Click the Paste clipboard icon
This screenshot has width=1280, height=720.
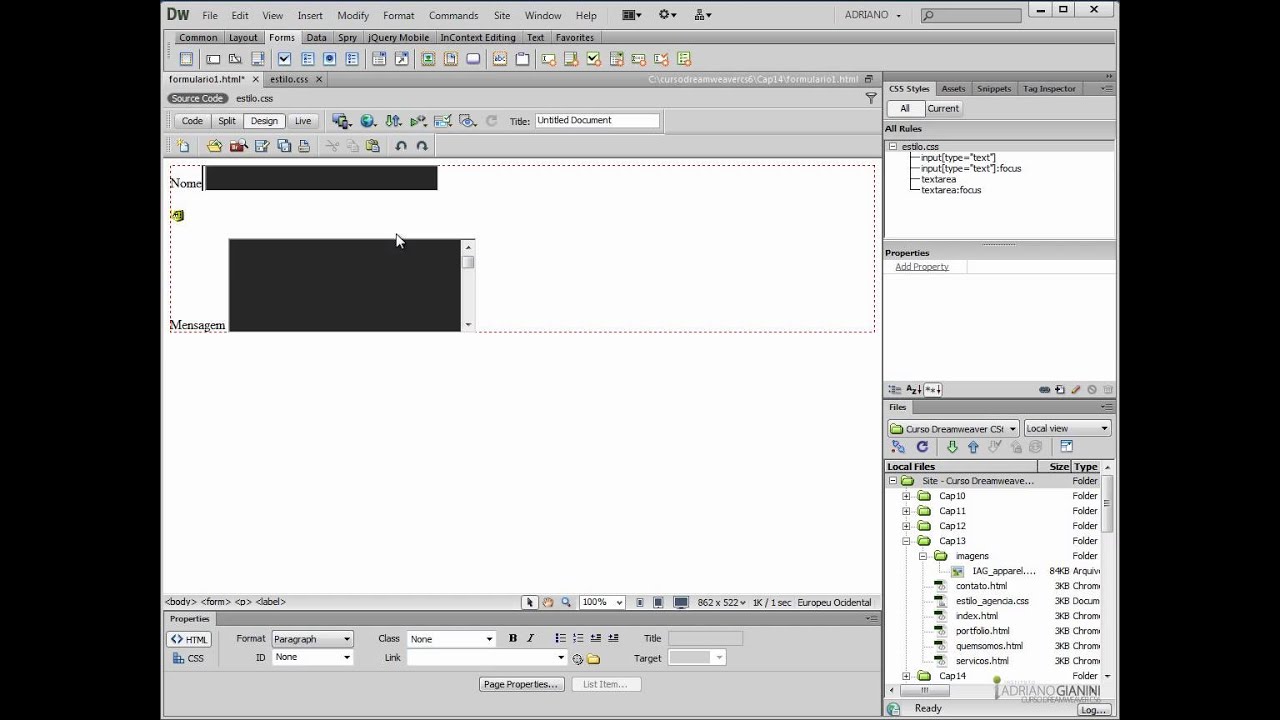373,146
